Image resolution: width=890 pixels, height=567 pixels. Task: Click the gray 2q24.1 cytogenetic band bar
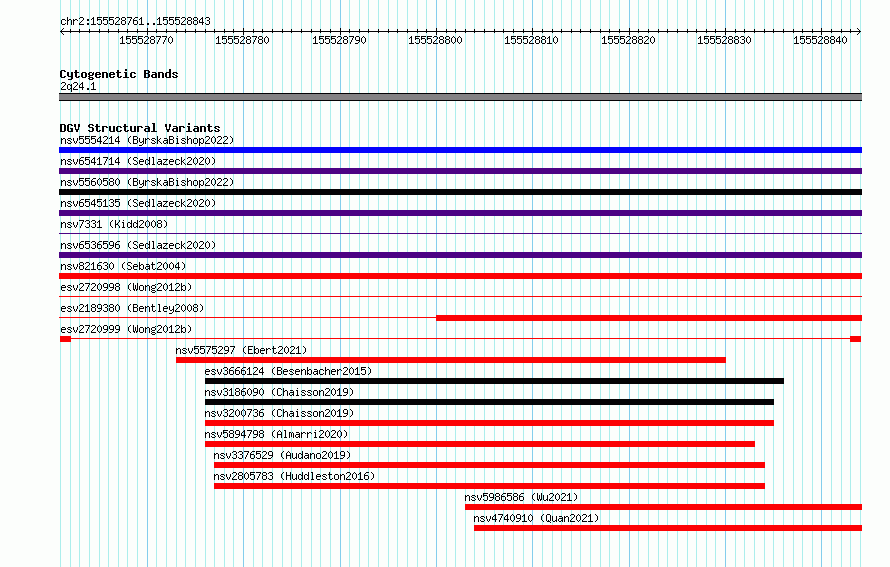click(460, 97)
